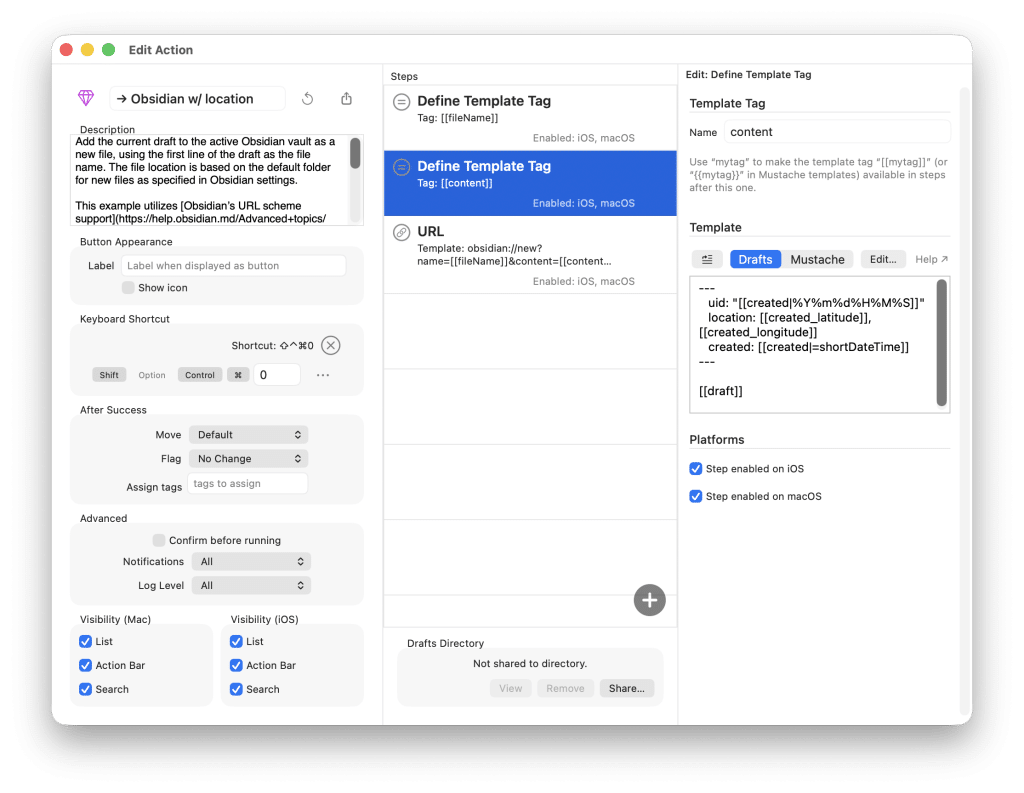Select the highlighted content tag step
1024x793 pixels.
tap(530, 184)
